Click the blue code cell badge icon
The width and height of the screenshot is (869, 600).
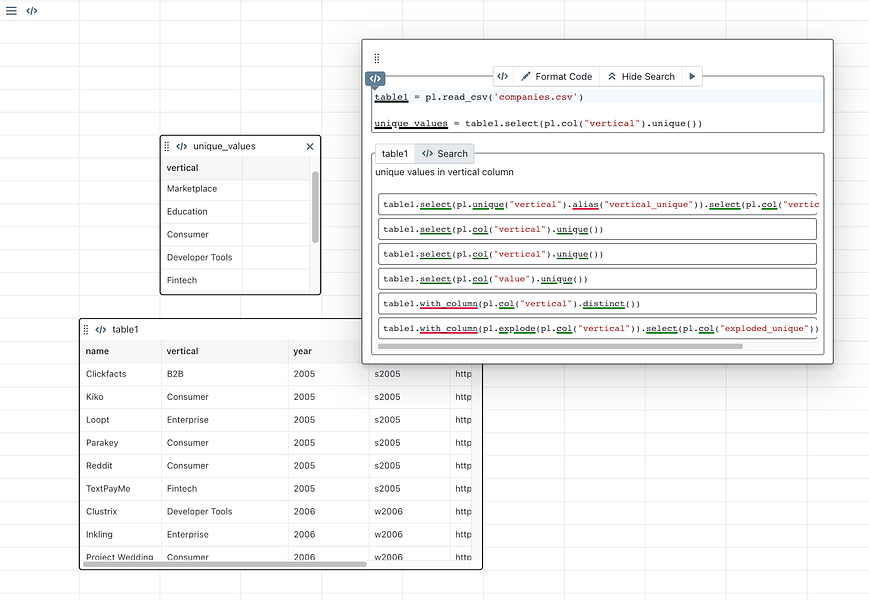[375, 79]
